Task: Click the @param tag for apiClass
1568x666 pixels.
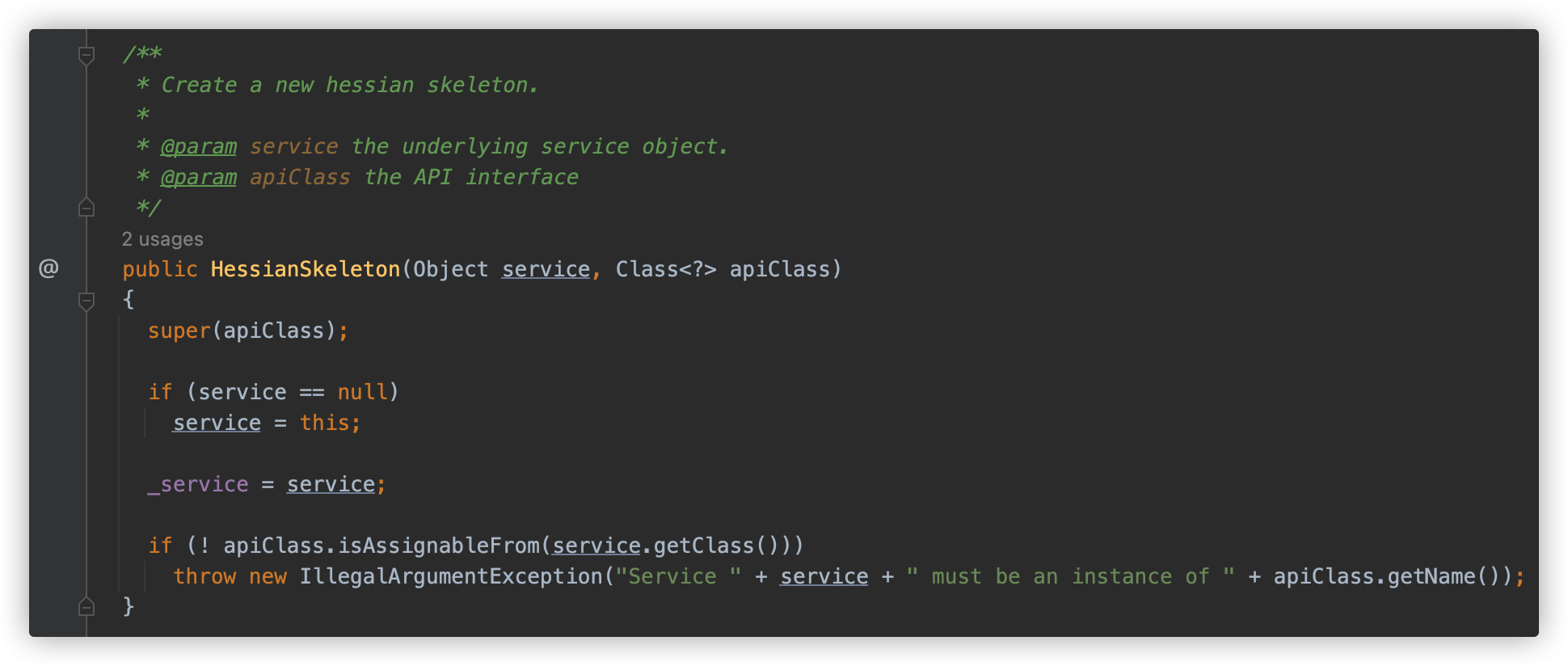Action: click(199, 178)
